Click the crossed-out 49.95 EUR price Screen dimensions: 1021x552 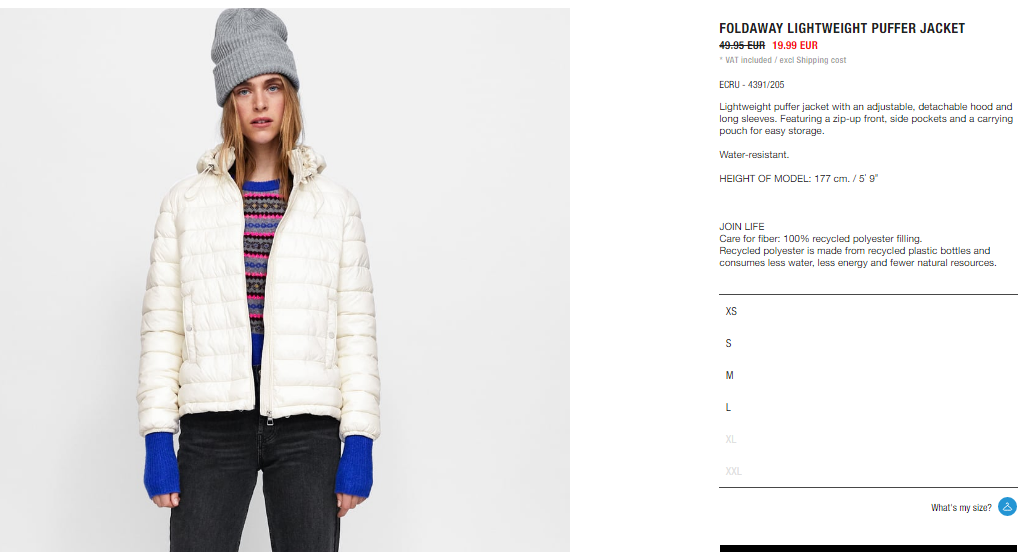coord(742,46)
